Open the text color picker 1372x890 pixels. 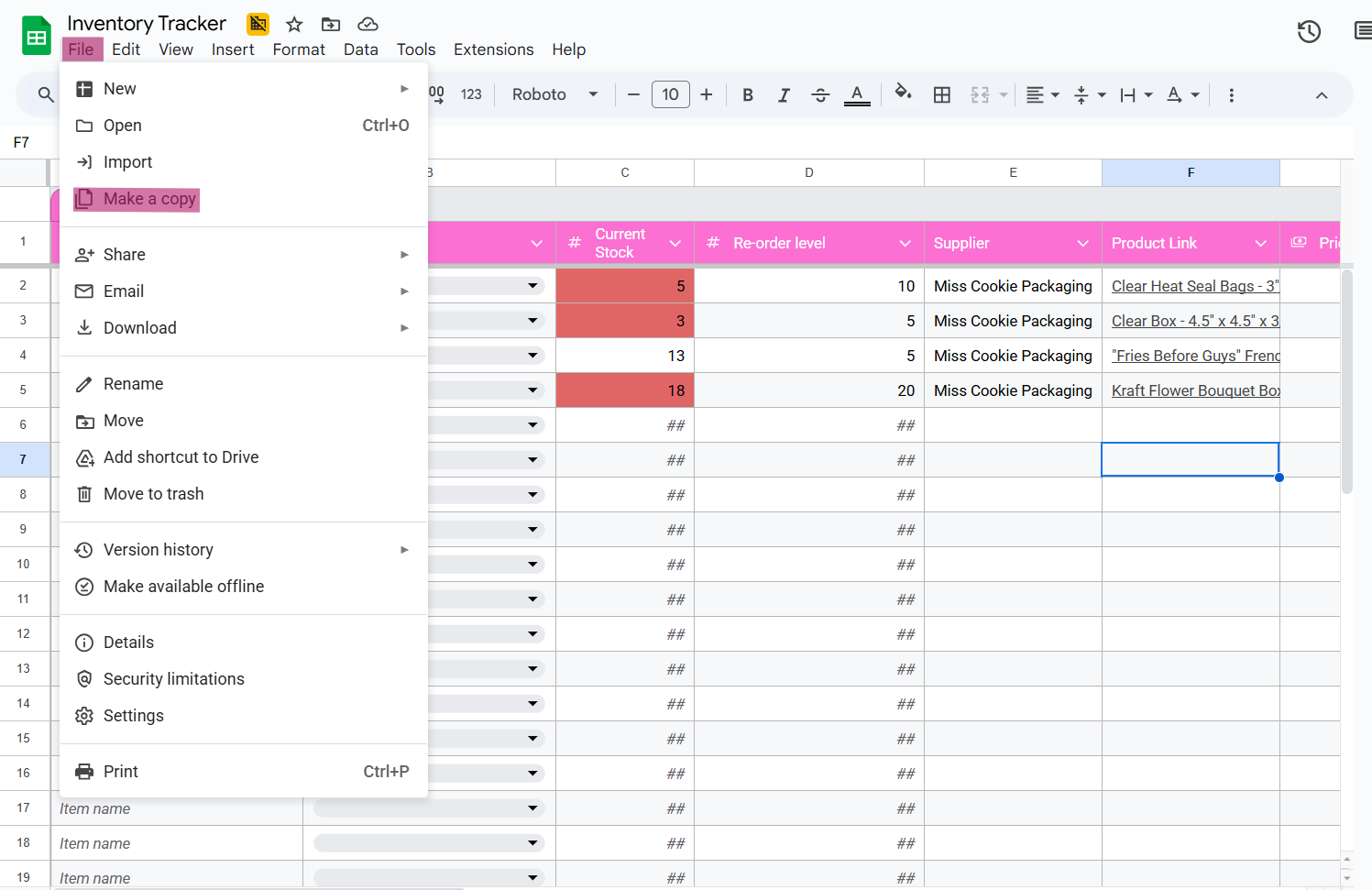(857, 95)
